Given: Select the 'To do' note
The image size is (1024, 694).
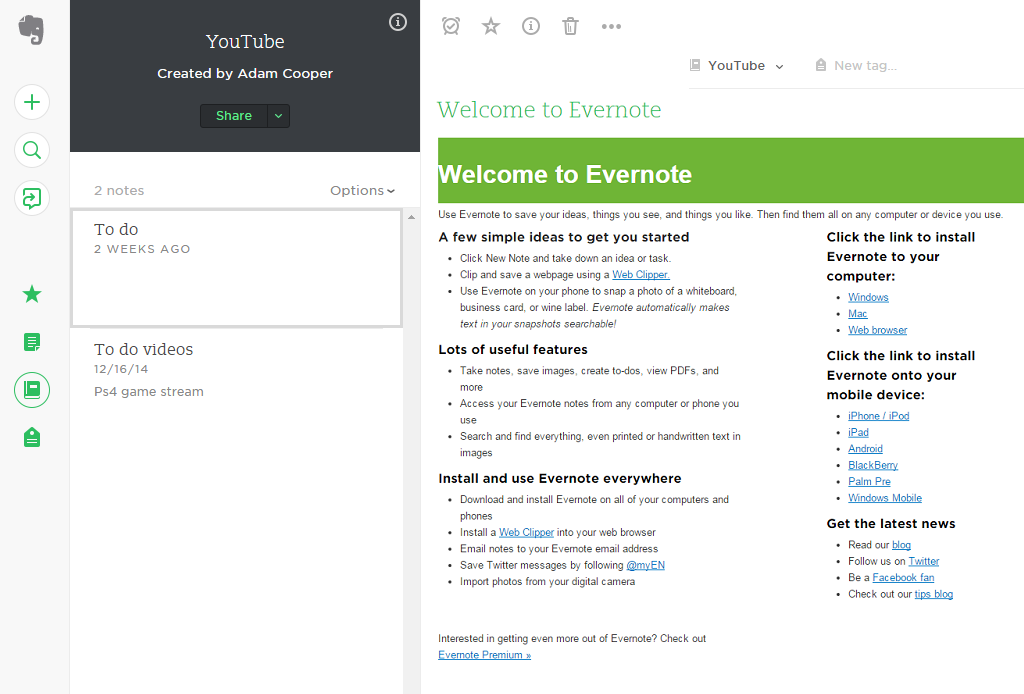Looking at the screenshot, I should click(236, 268).
